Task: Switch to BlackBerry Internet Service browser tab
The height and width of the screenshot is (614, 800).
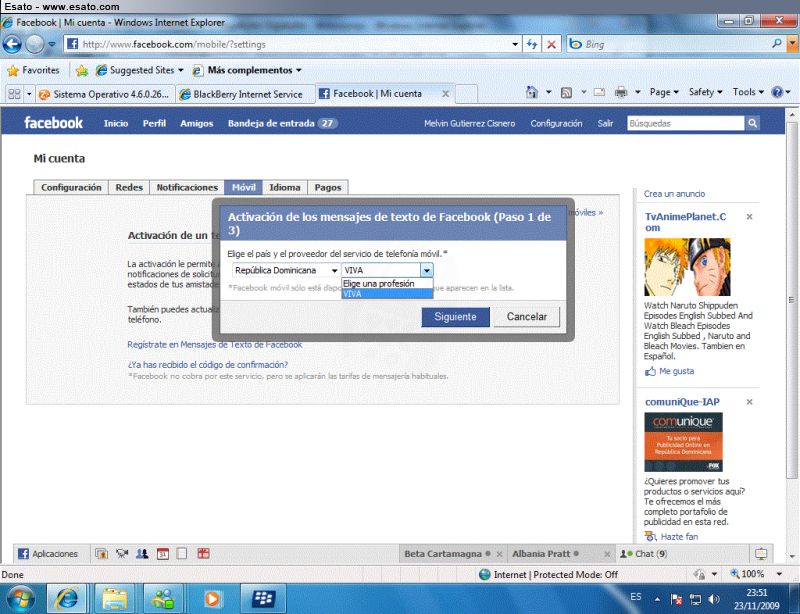Action: [x=245, y=94]
